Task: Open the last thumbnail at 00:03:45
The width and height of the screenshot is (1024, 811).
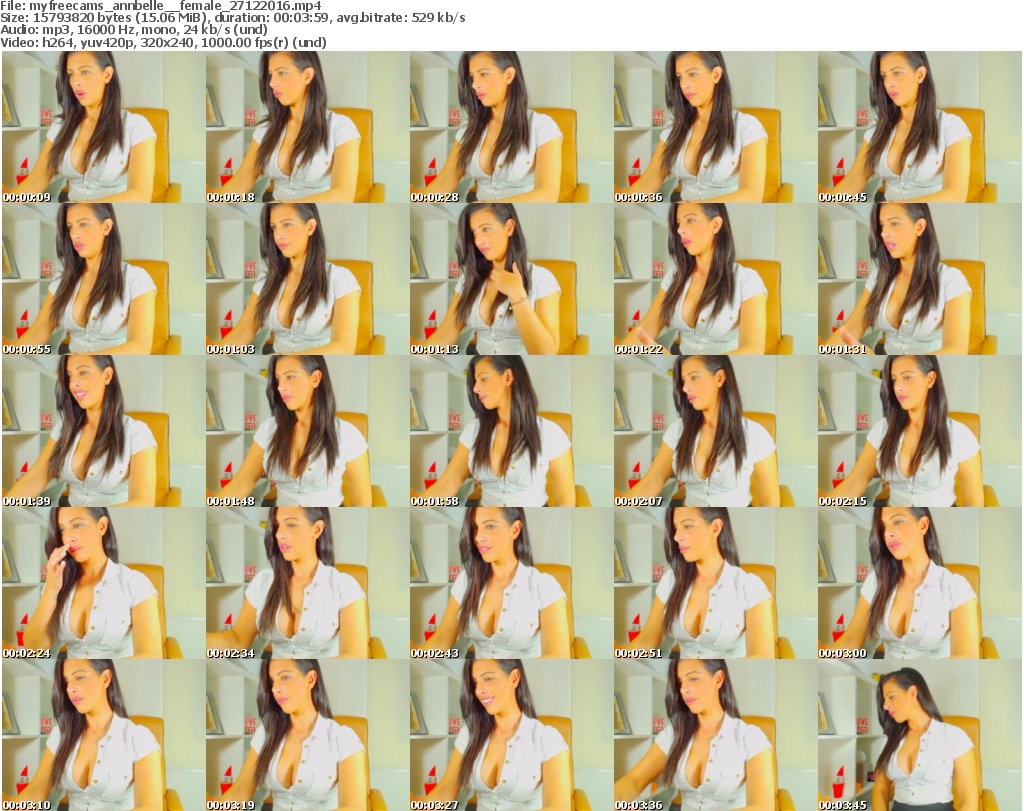Action: 919,735
